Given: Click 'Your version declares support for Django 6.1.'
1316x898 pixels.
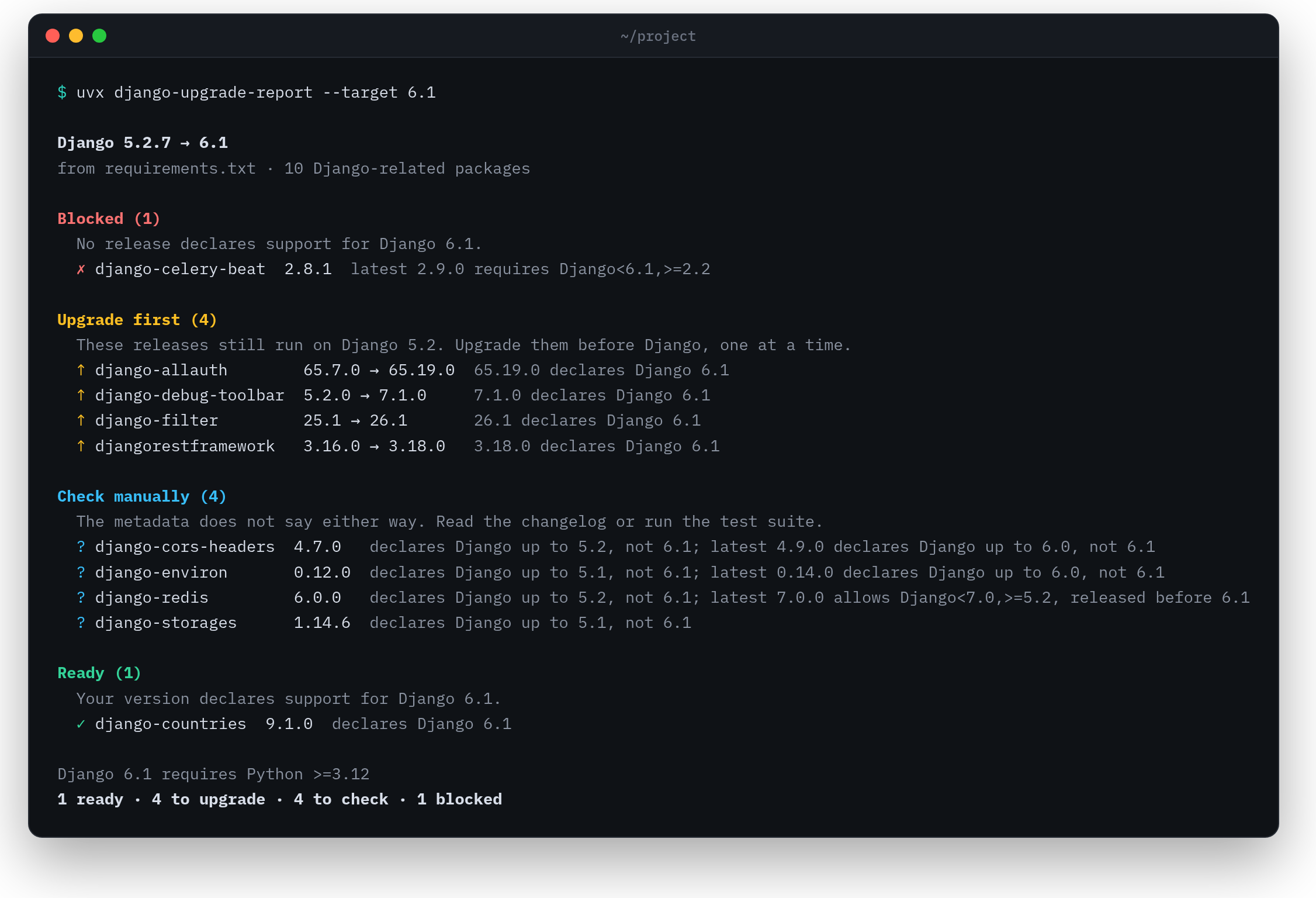Looking at the screenshot, I should (x=289, y=699).
